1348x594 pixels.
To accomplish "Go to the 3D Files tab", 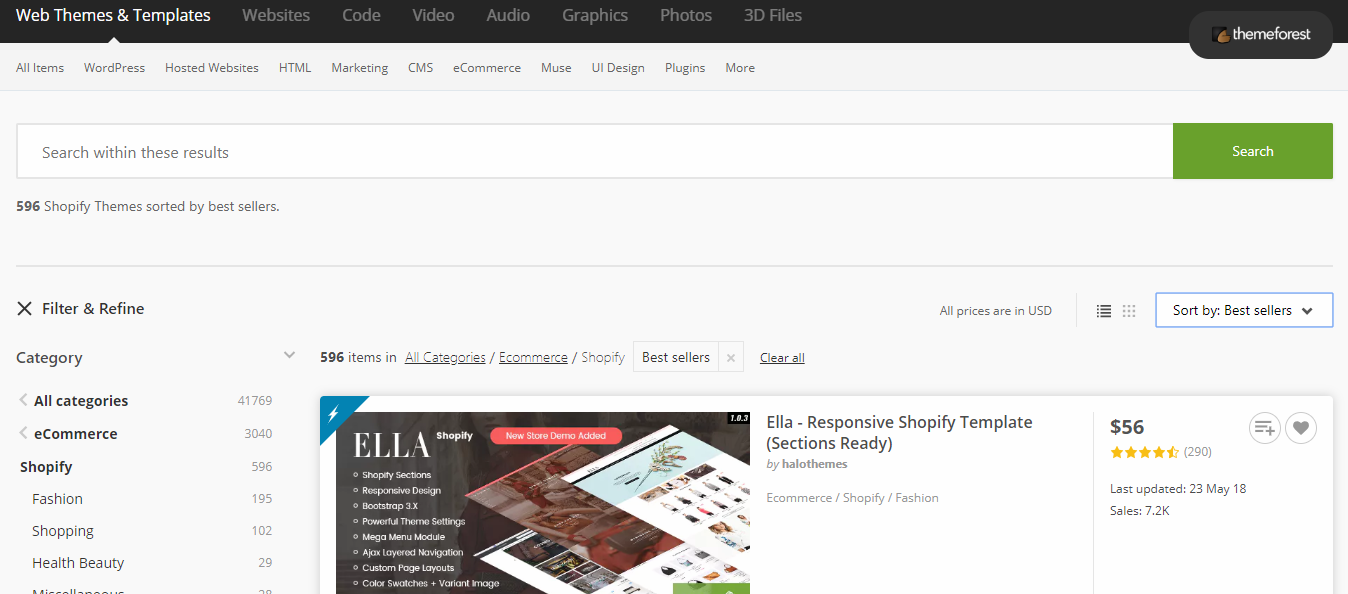I will 773,15.
